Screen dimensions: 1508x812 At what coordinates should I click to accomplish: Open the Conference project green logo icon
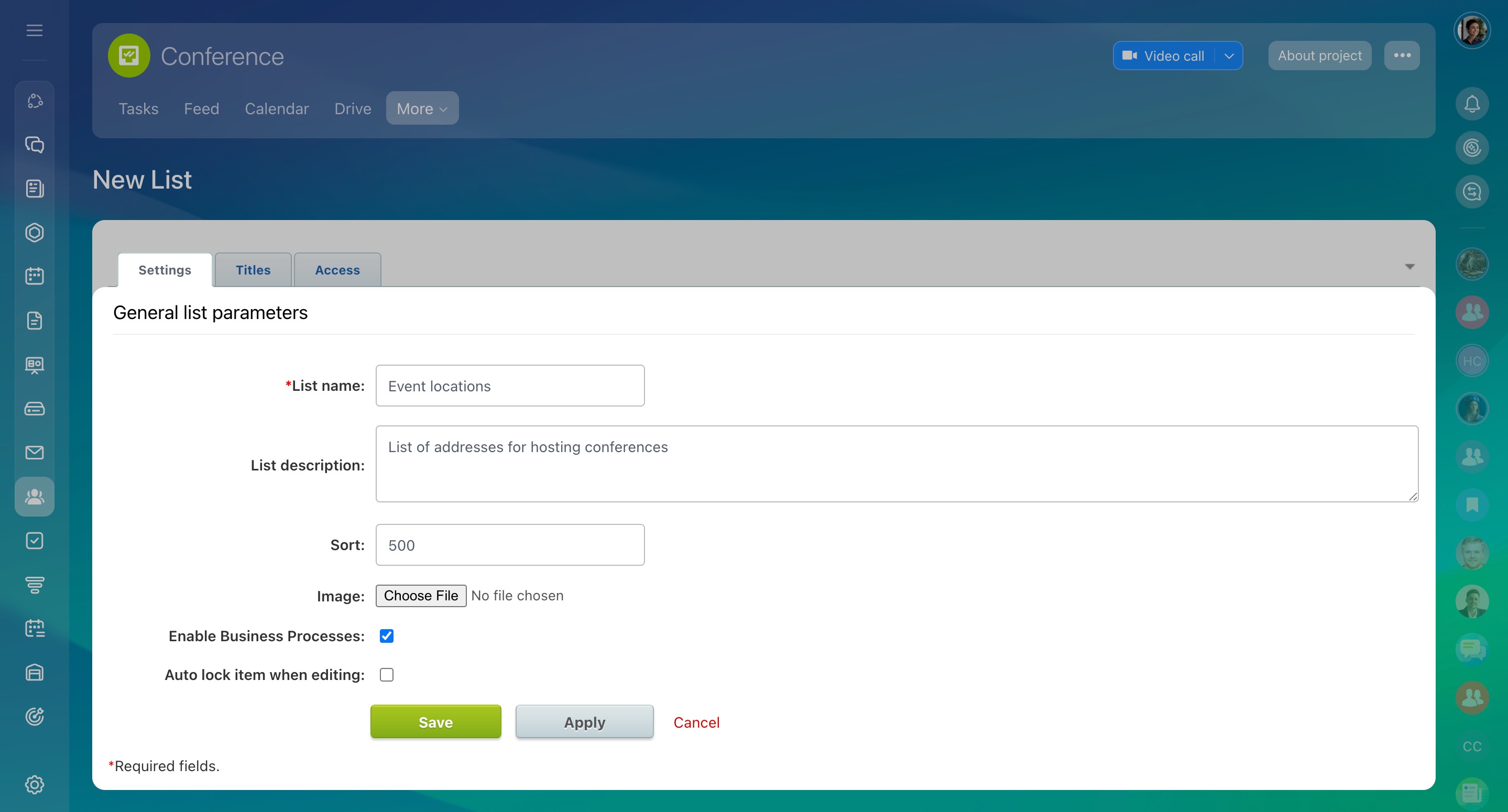[x=129, y=56]
